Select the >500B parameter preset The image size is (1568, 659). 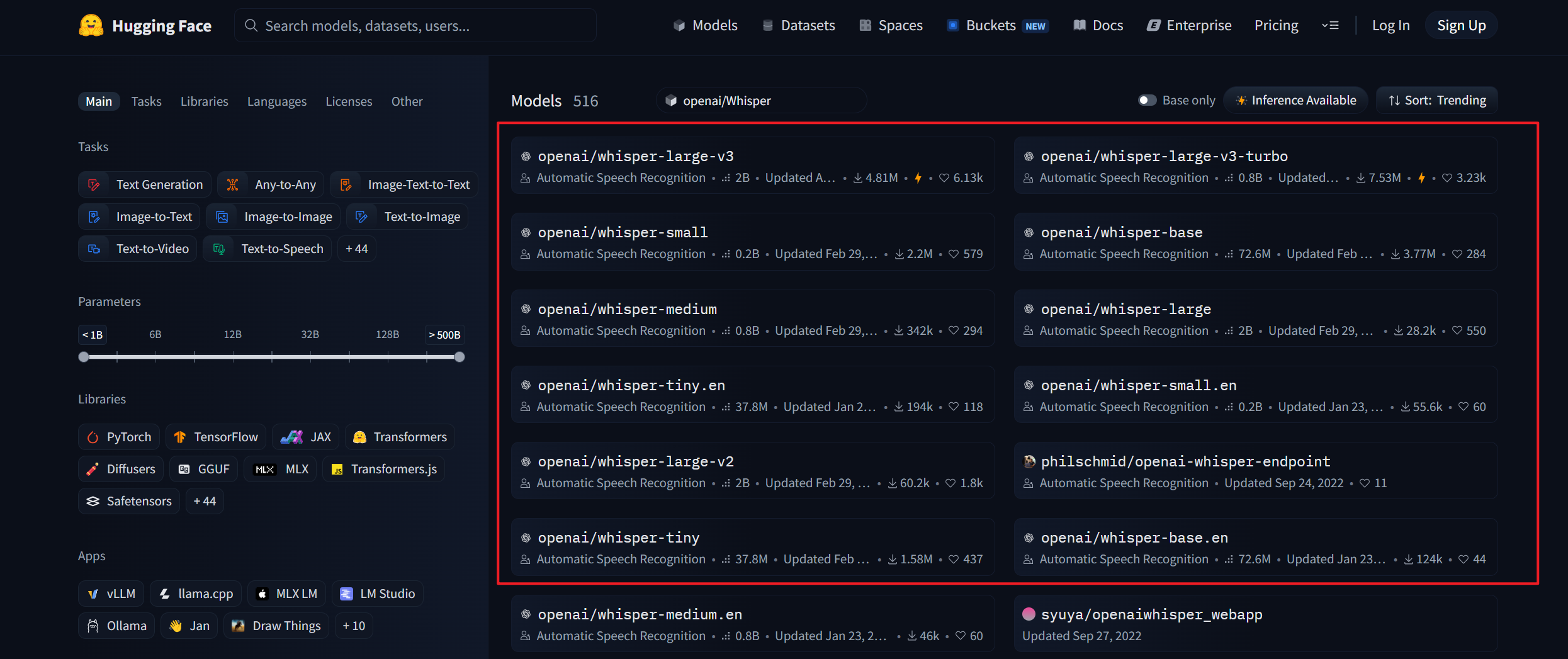coord(444,335)
